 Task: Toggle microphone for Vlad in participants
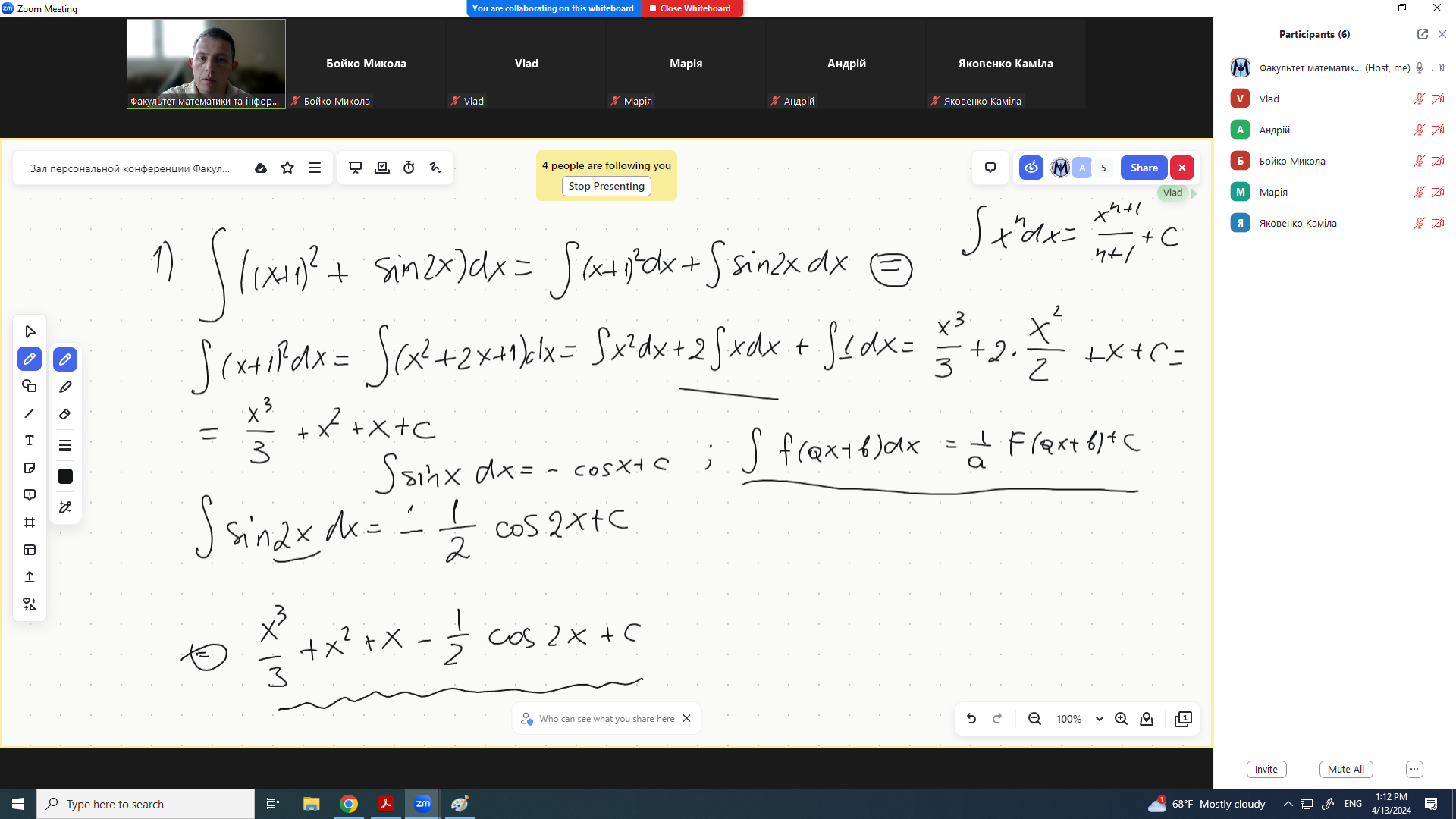point(1419,99)
